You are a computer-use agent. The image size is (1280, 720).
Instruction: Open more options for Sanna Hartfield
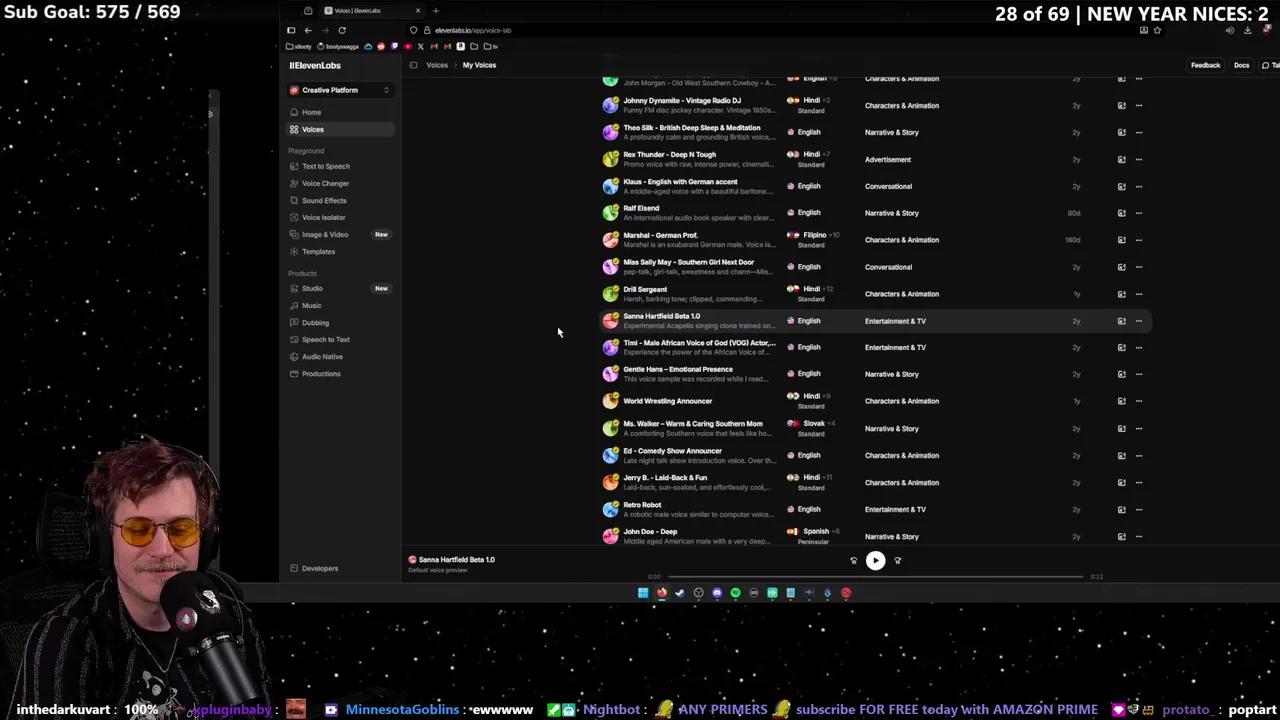pyautogui.click(x=1139, y=321)
